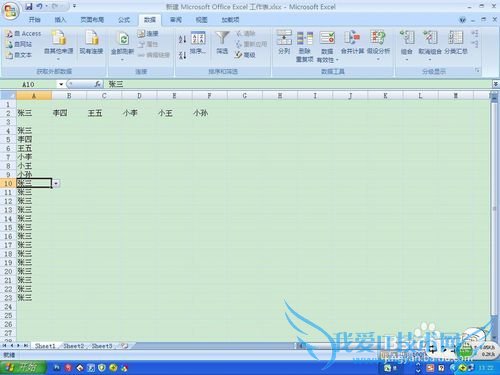Viewport: 500px width, 375px height.
Task: Open 数据有效性 data validation
Action: pos(327,46)
